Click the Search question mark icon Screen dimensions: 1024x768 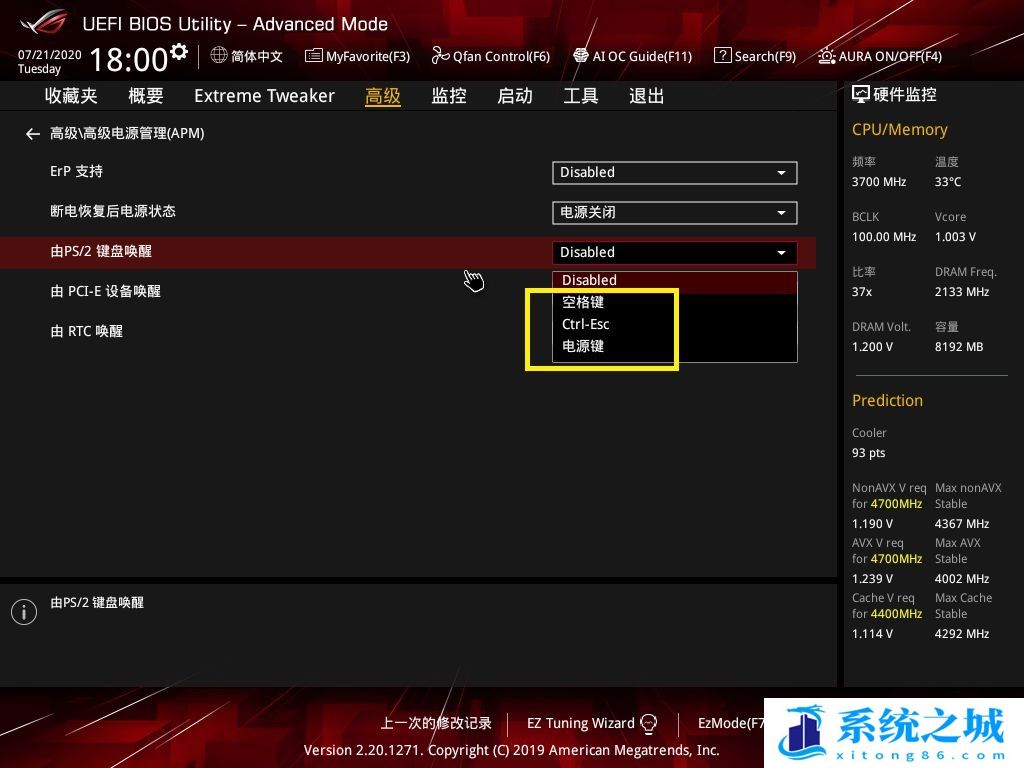[722, 56]
